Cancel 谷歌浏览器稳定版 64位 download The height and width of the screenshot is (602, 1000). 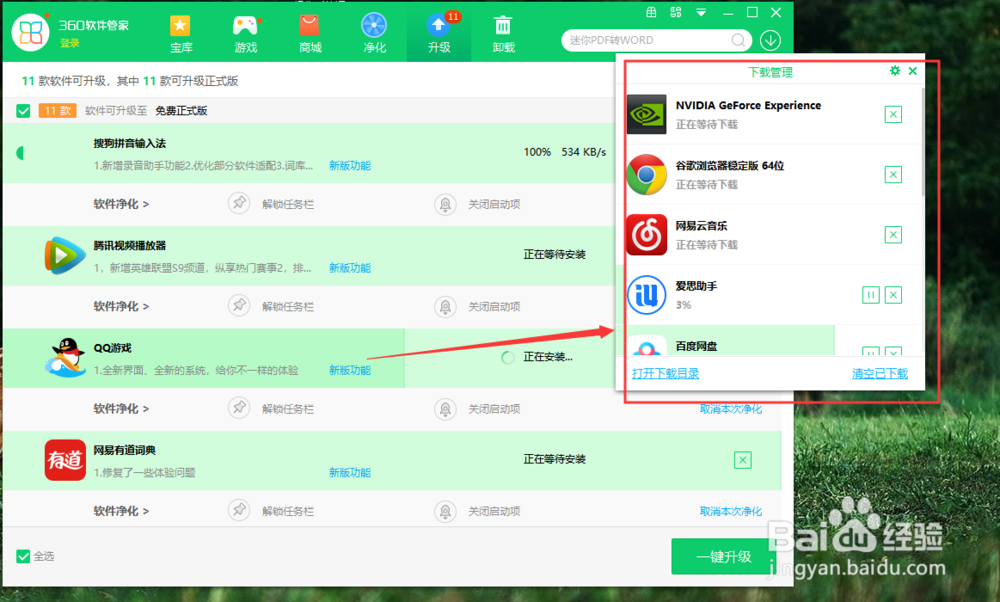[893, 175]
